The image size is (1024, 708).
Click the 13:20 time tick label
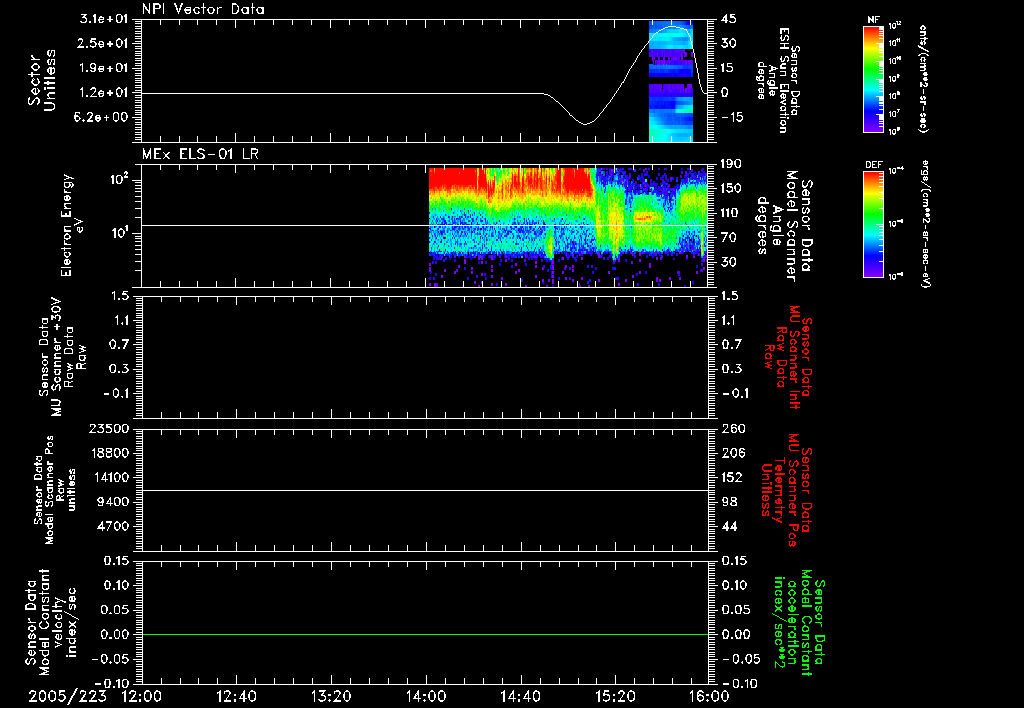[x=331, y=696]
